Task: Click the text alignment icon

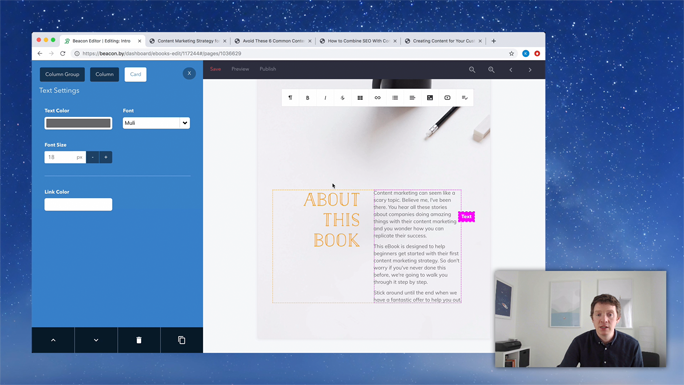Action: pos(412,98)
